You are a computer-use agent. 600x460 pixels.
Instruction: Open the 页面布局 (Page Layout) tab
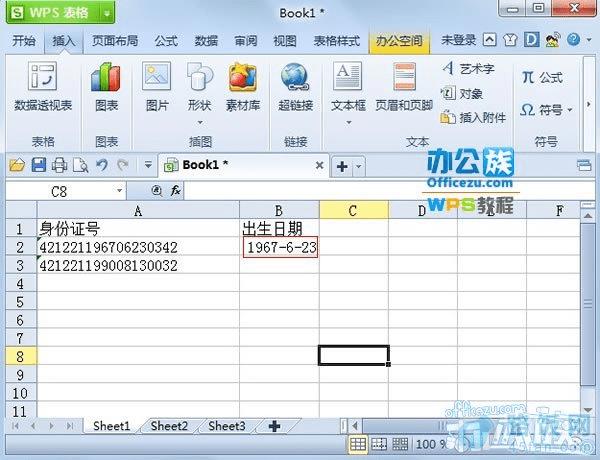pyautogui.click(x=115, y=41)
